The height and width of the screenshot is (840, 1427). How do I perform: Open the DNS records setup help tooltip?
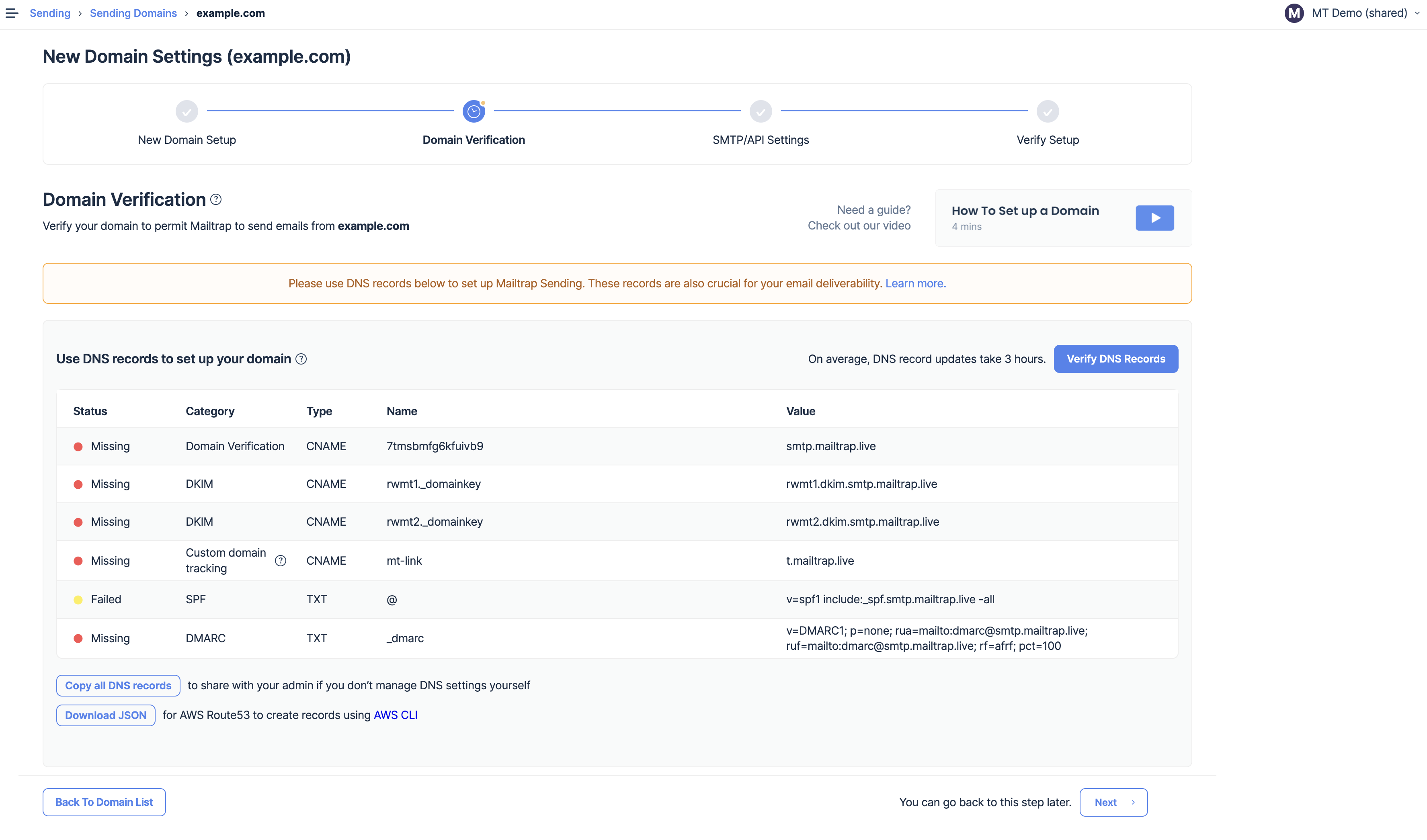(x=302, y=358)
